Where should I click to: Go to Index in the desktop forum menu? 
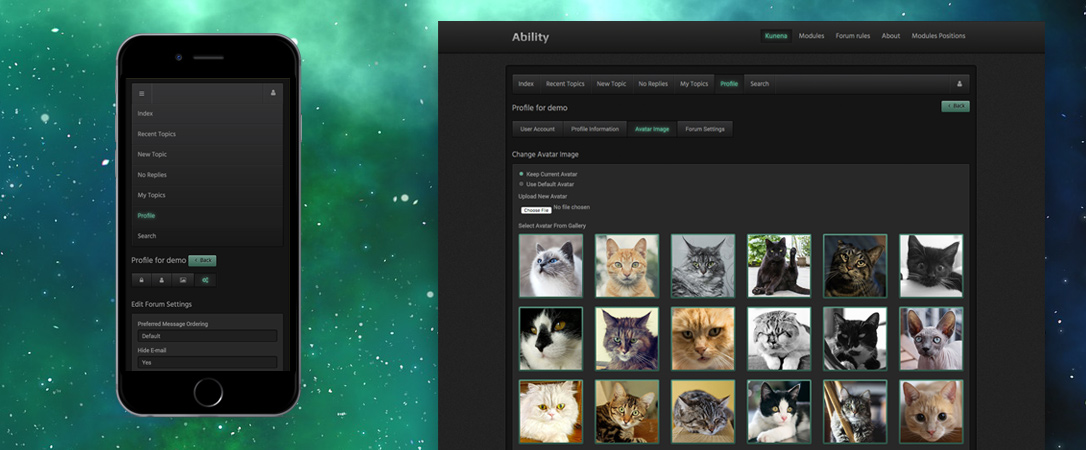pyautogui.click(x=526, y=84)
